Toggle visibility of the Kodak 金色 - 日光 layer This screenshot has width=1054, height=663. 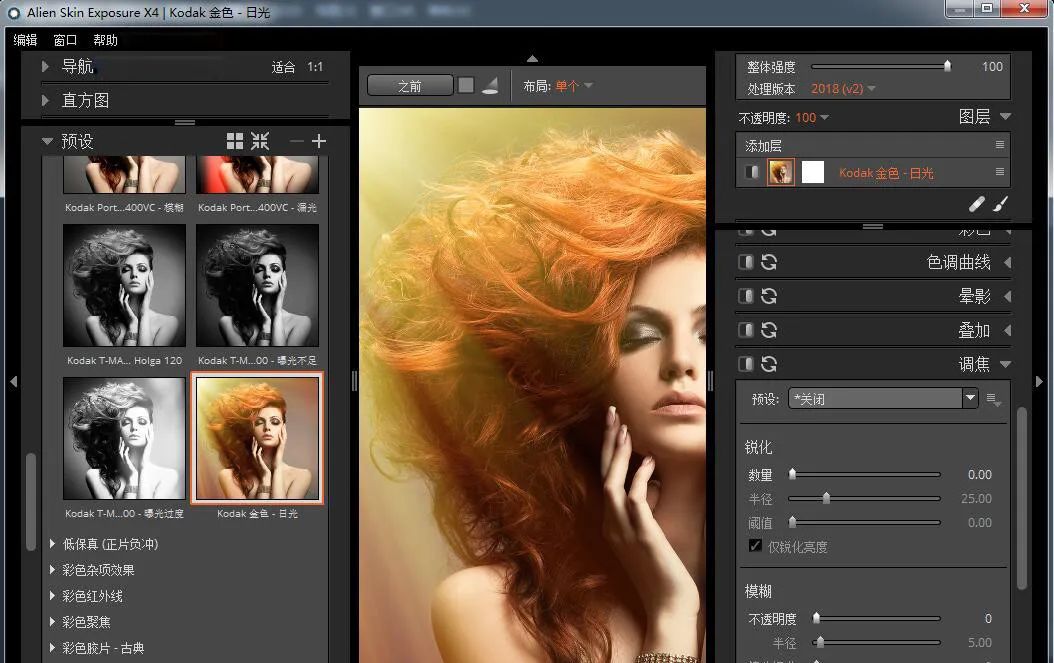[x=752, y=172]
